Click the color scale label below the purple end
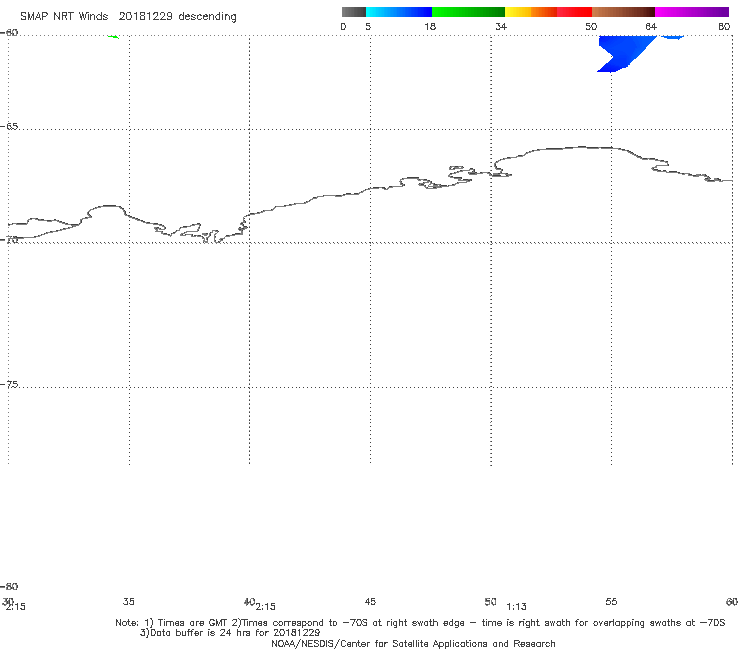The height and width of the screenshot is (650, 740). (x=724, y=26)
